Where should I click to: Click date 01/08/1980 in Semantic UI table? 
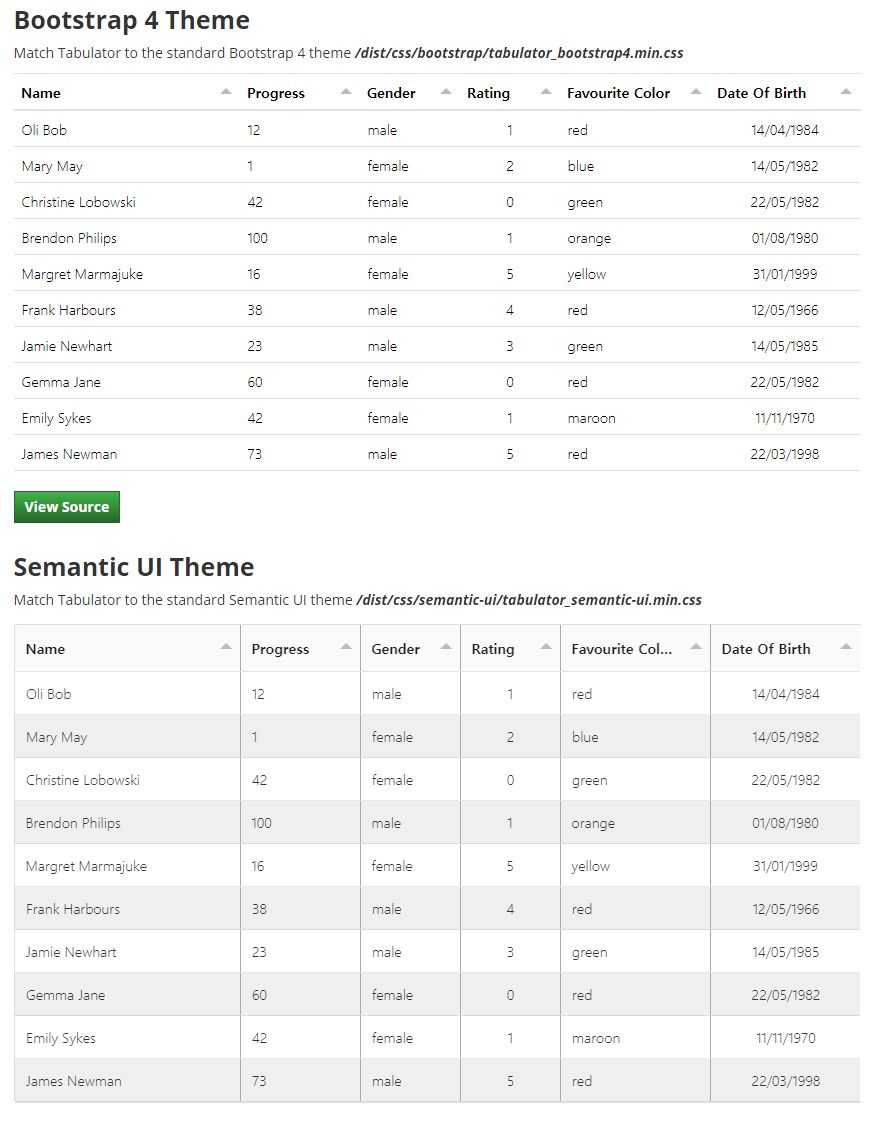click(785, 823)
